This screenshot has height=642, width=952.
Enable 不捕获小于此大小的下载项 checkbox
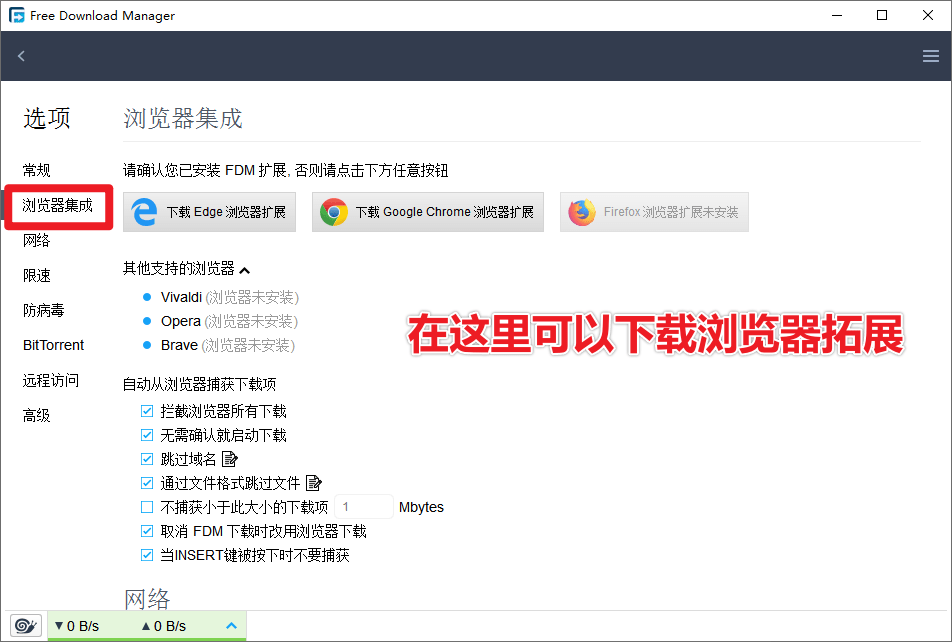tap(146, 507)
